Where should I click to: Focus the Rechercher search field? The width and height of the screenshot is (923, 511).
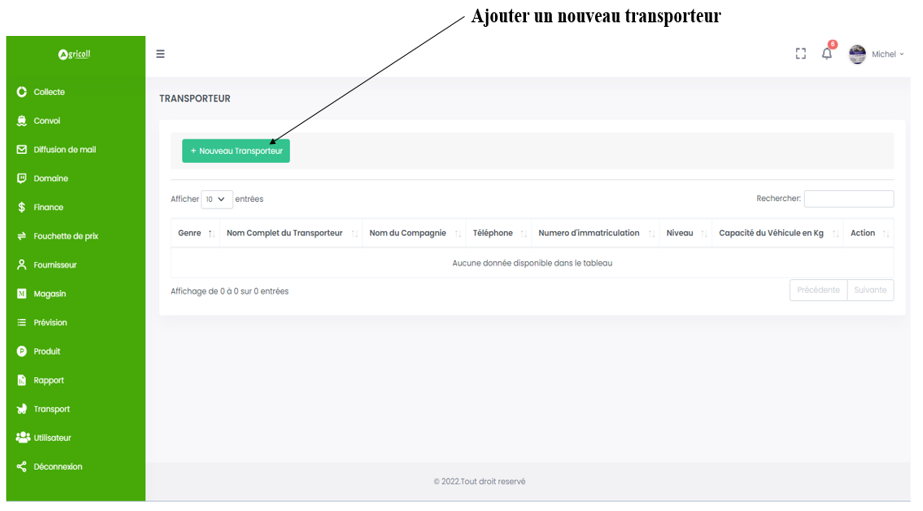[x=848, y=199]
